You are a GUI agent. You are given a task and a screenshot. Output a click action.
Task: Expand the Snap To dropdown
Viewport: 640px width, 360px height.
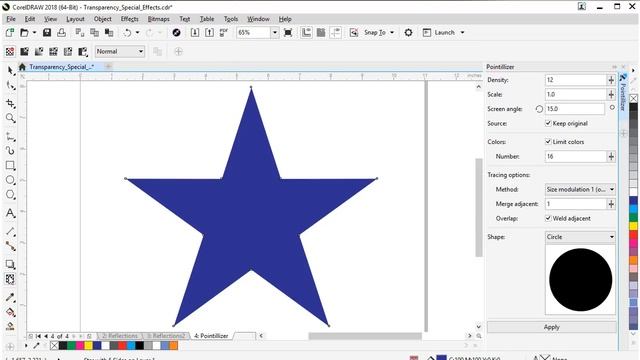(392, 33)
